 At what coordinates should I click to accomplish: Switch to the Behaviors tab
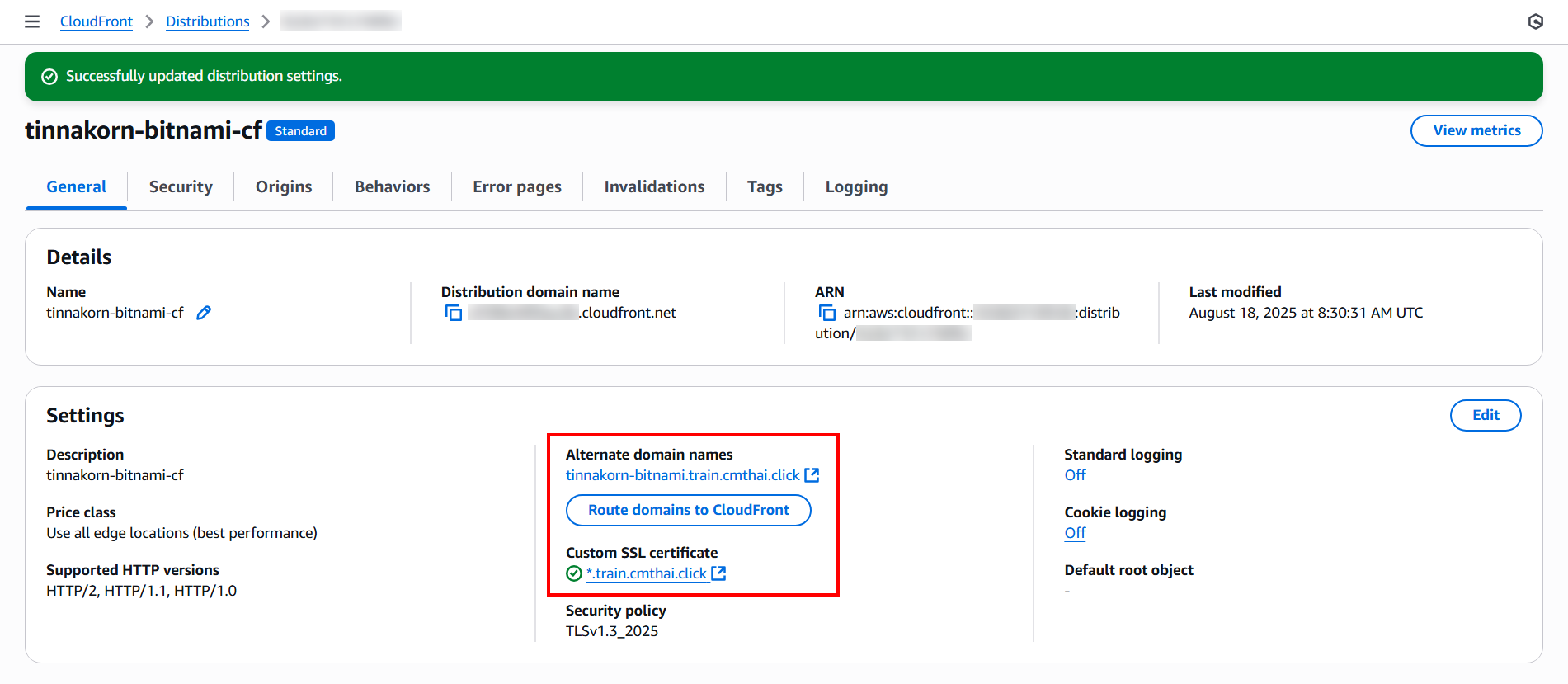pyautogui.click(x=393, y=187)
